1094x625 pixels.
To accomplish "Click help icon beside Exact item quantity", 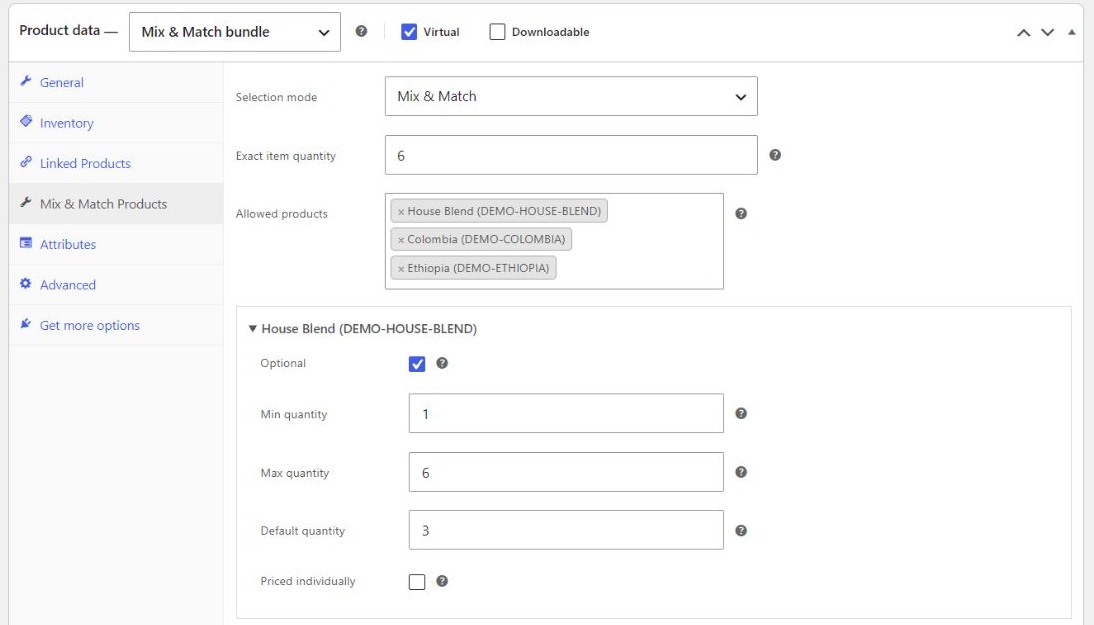I will point(774,155).
